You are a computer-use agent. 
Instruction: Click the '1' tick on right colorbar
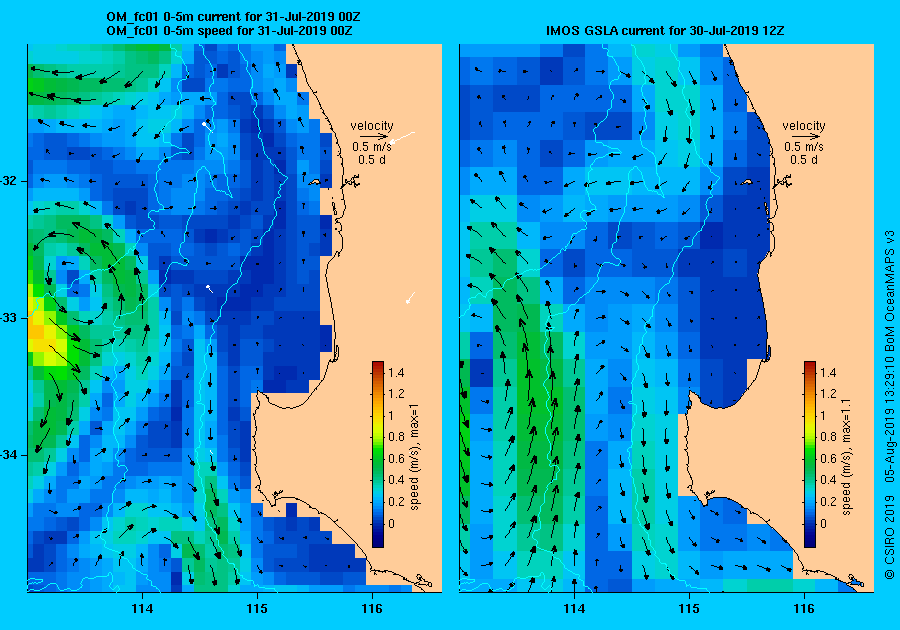824,415
